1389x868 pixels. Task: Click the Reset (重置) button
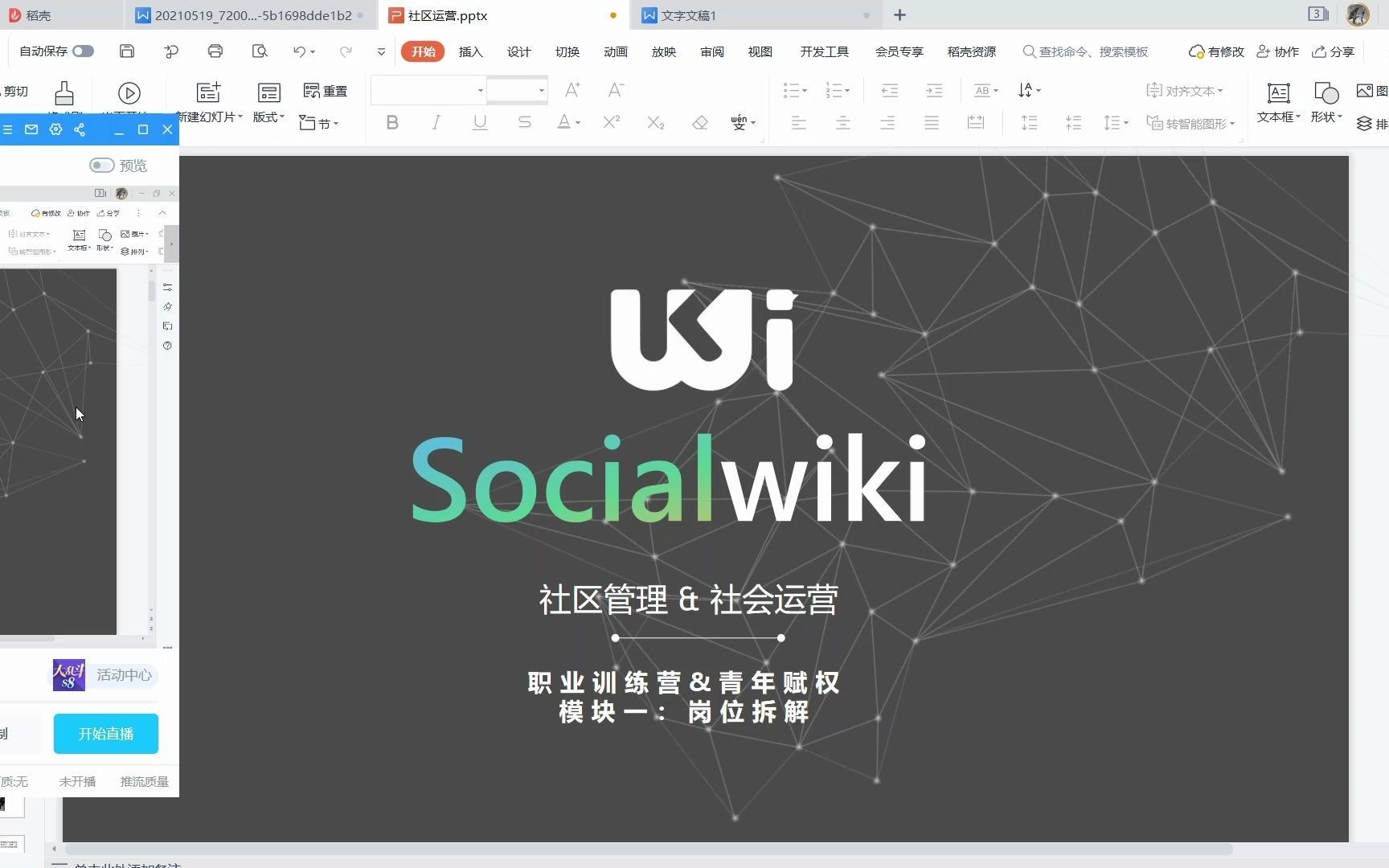pos(326,91)
